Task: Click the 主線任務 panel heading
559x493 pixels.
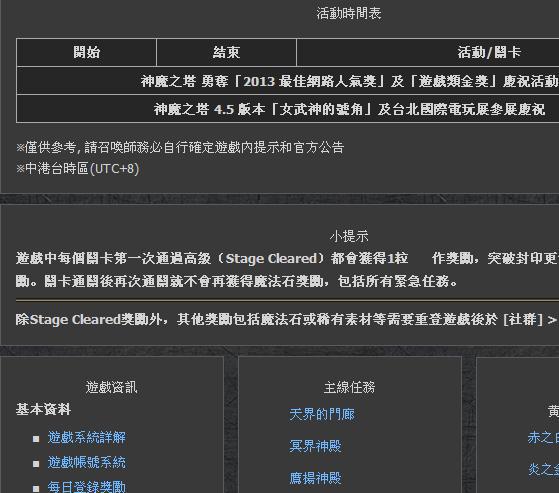Action: (349, 387)
